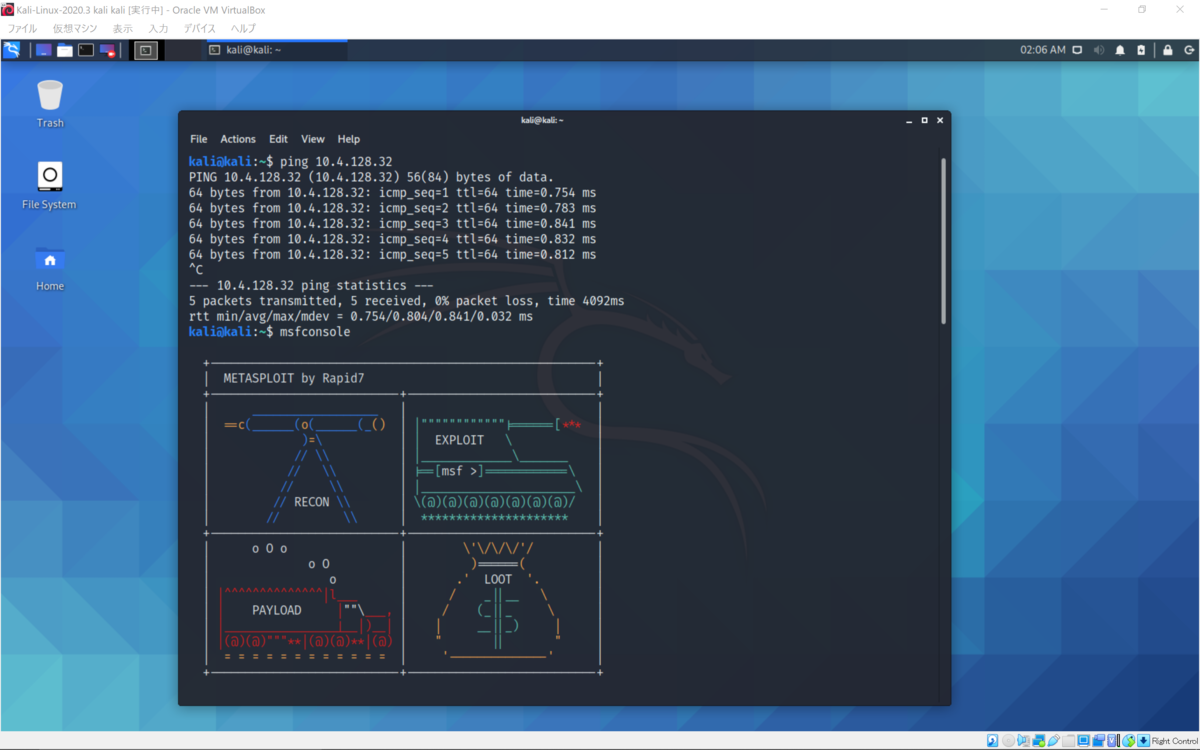Click VirtualBox optical disc status icon
Viewport: 1200px width, 750px height.
coord(1008,741)
